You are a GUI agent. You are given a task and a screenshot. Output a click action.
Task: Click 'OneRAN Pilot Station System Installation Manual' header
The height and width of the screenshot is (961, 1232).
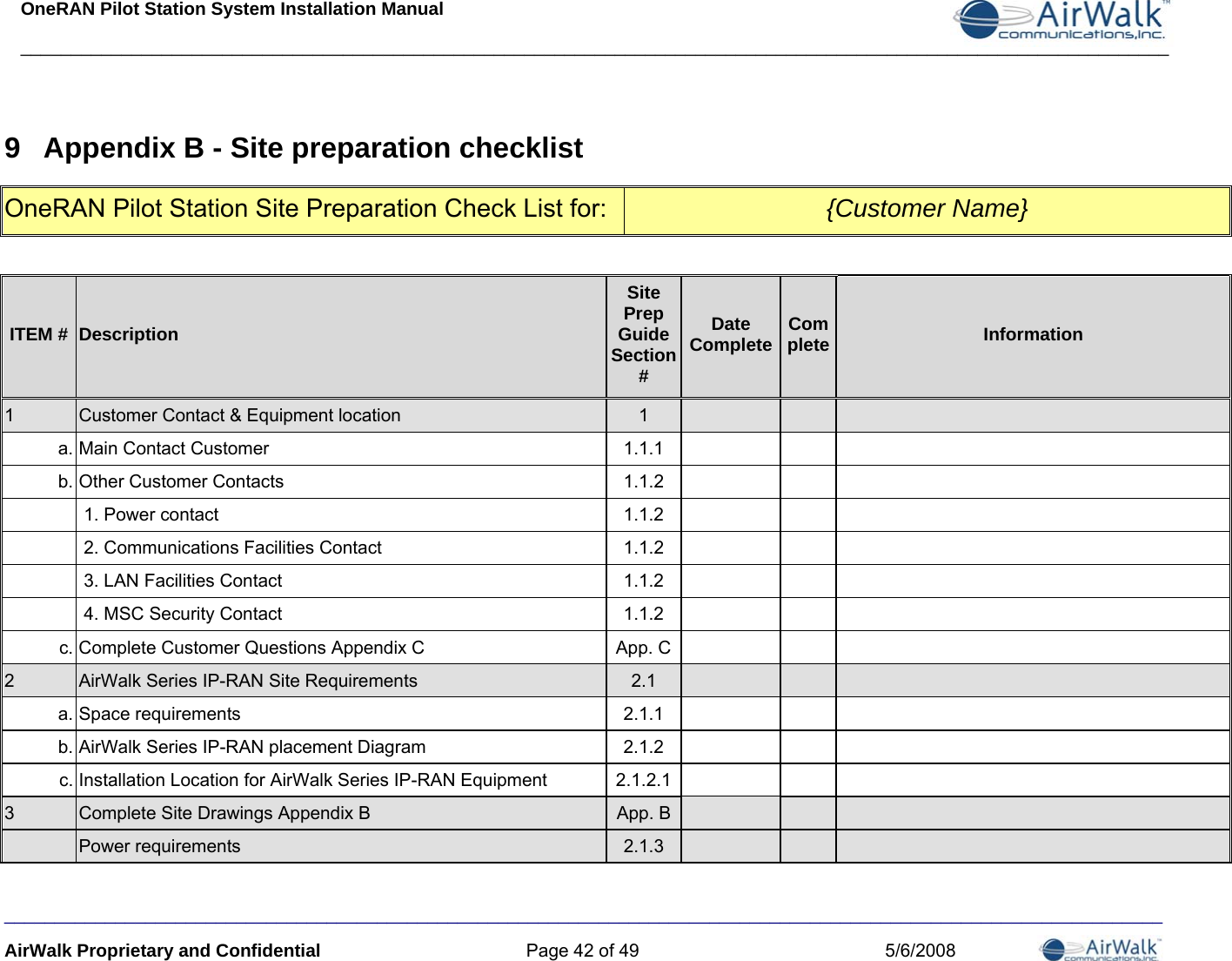tap(231, 10)
